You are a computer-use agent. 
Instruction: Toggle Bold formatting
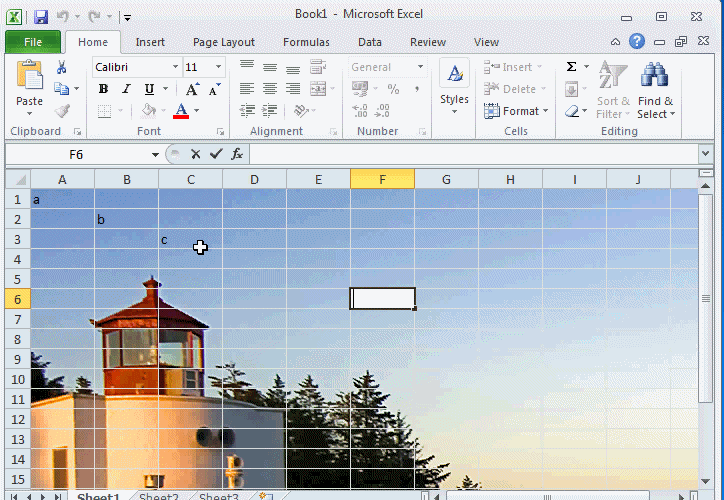(x=103, y=89)
